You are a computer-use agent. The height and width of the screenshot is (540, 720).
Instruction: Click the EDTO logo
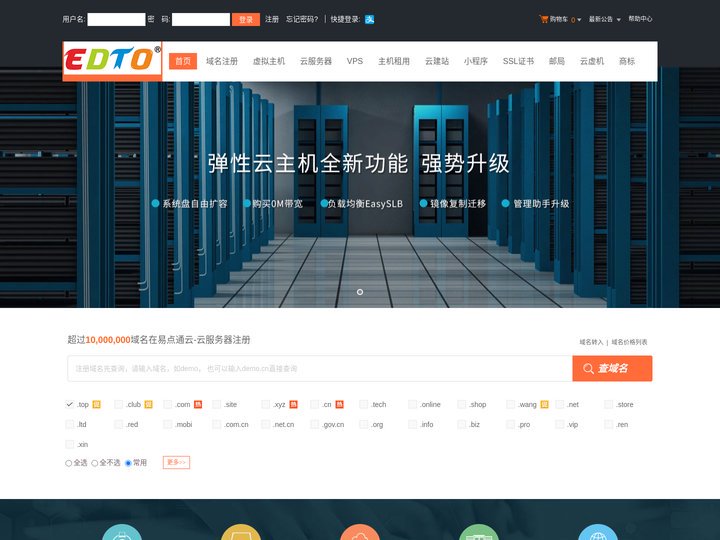click(112, 61)
